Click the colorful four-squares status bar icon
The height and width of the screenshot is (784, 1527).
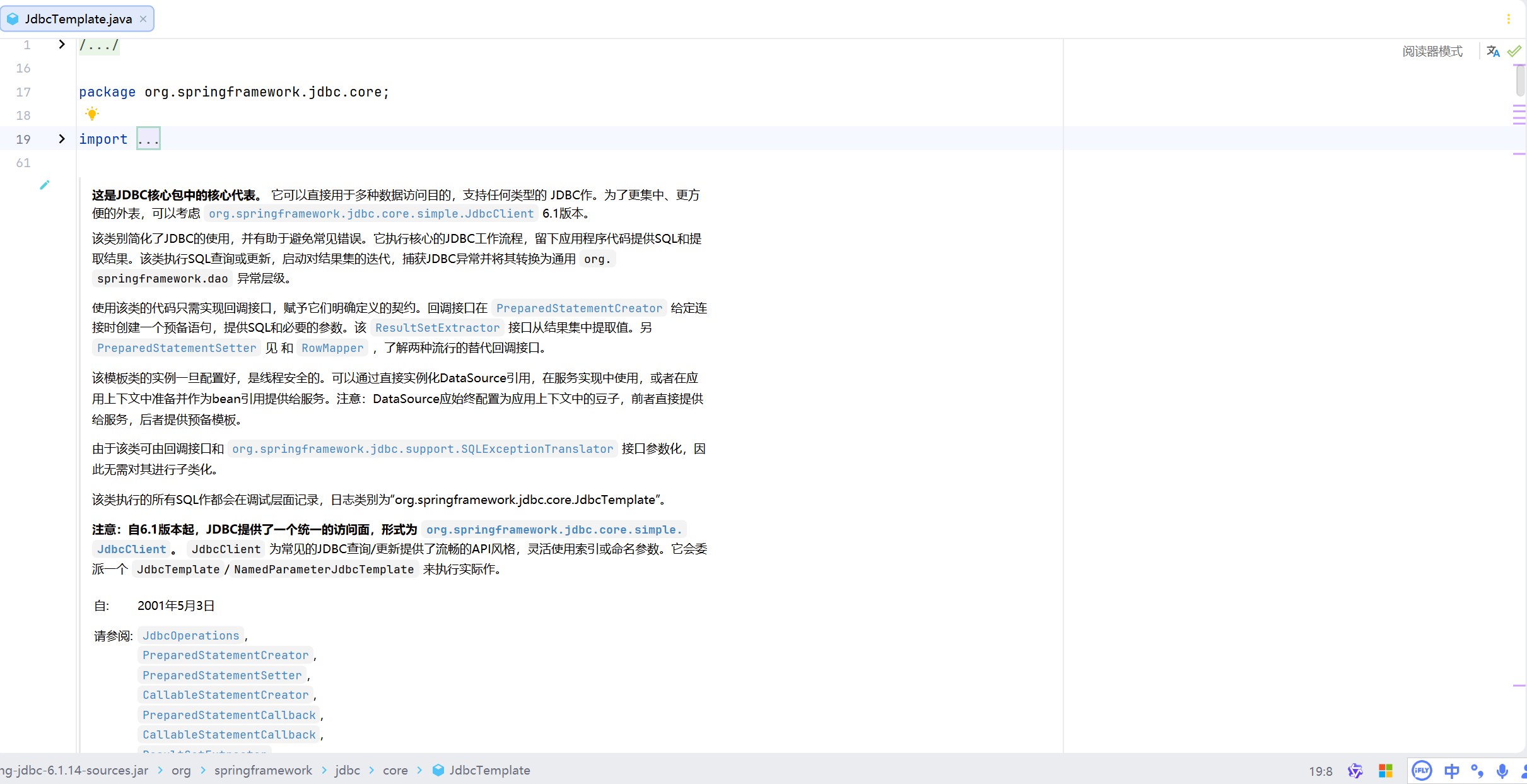(x=1385, y=771)
